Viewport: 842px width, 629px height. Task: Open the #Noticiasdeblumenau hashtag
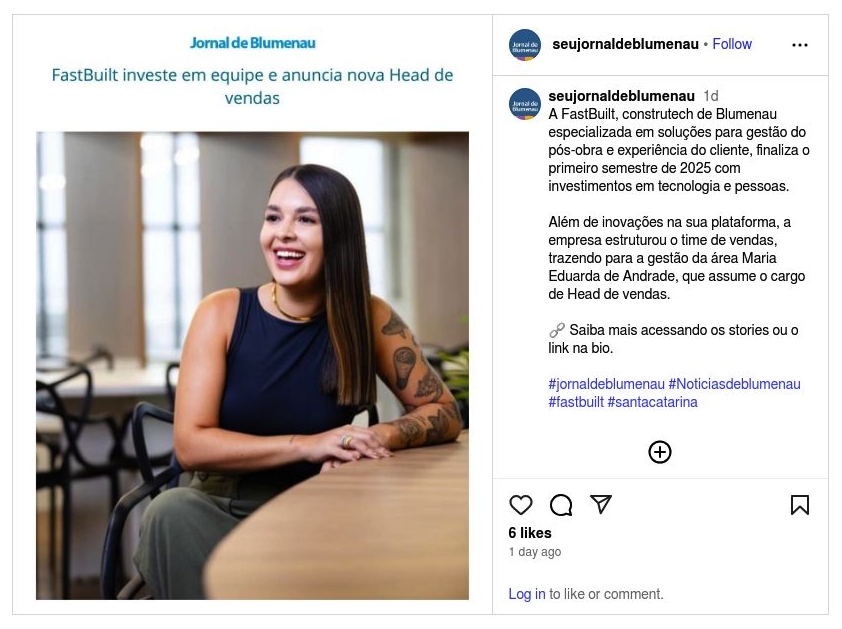(x=734, y=384)
